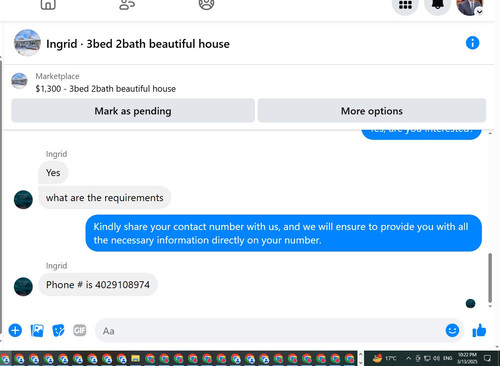Click the 'Kindly share your contact number' message

tap(284, 233)
